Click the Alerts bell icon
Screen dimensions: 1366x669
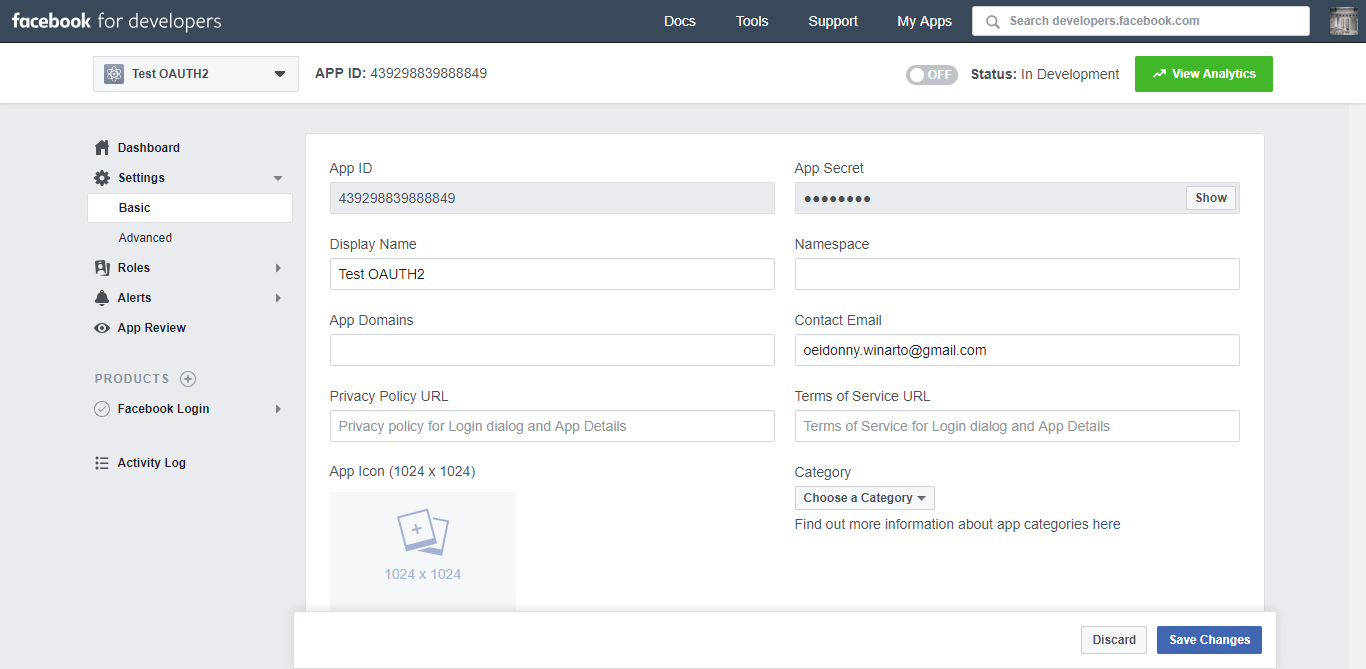[x=102, y=298]
